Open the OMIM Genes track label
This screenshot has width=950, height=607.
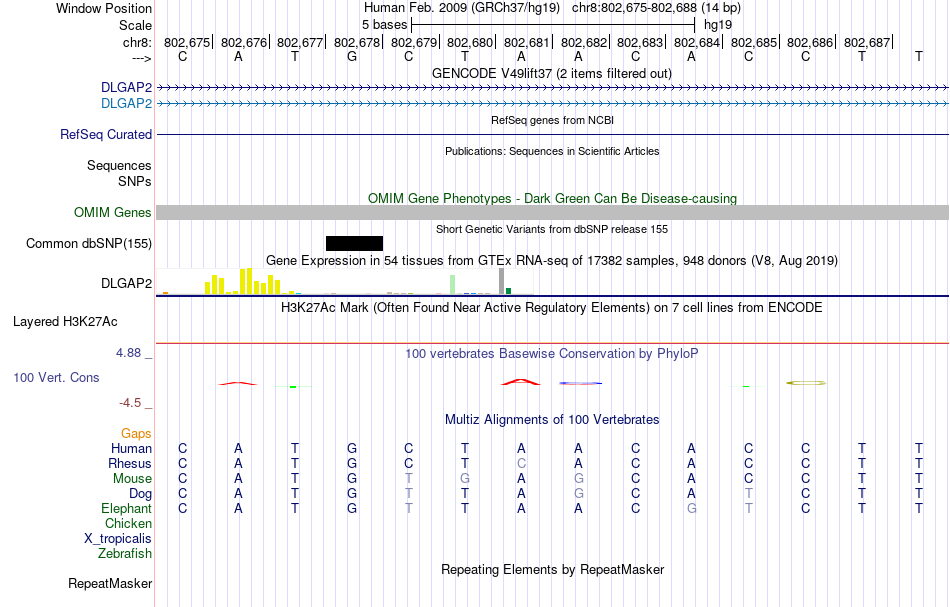[x=112, y=213]
